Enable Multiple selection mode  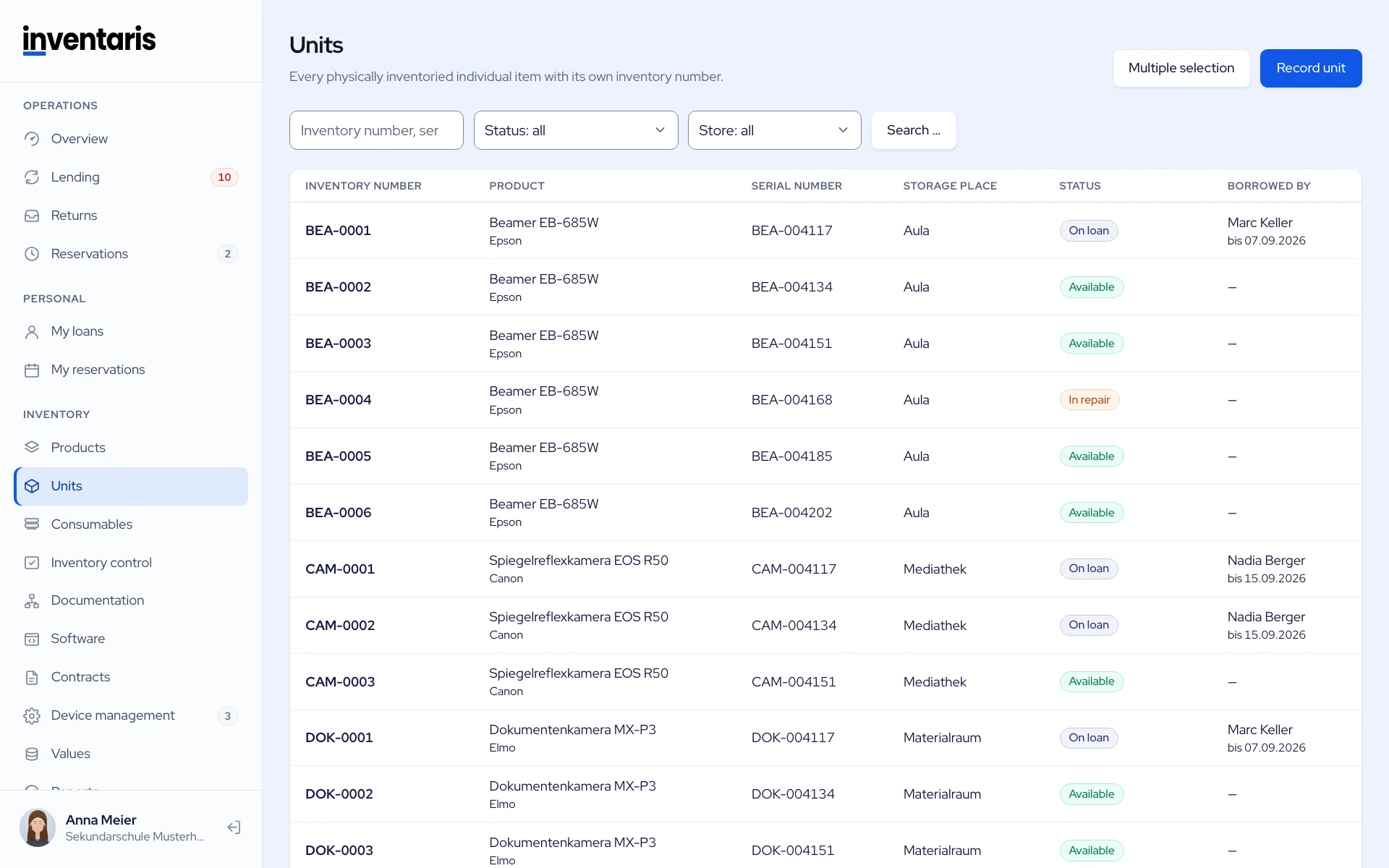pos(1181,68)
